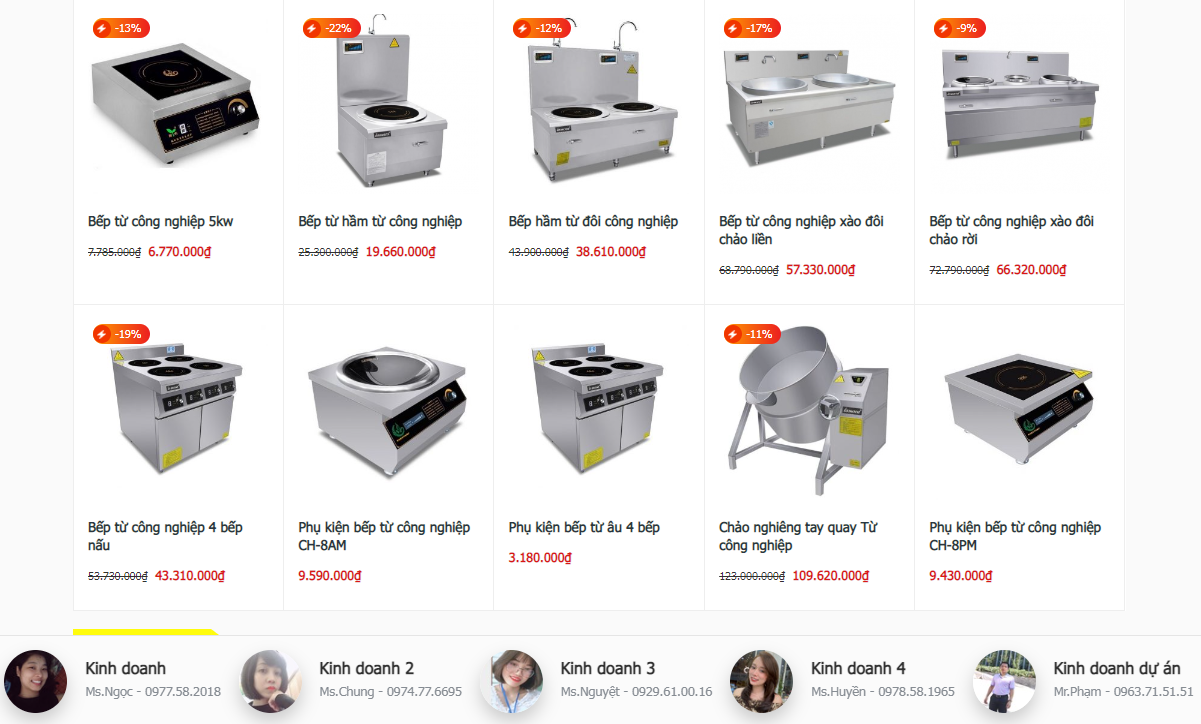Click Ms.Chung's round avatar

click(x=271, y=681)
